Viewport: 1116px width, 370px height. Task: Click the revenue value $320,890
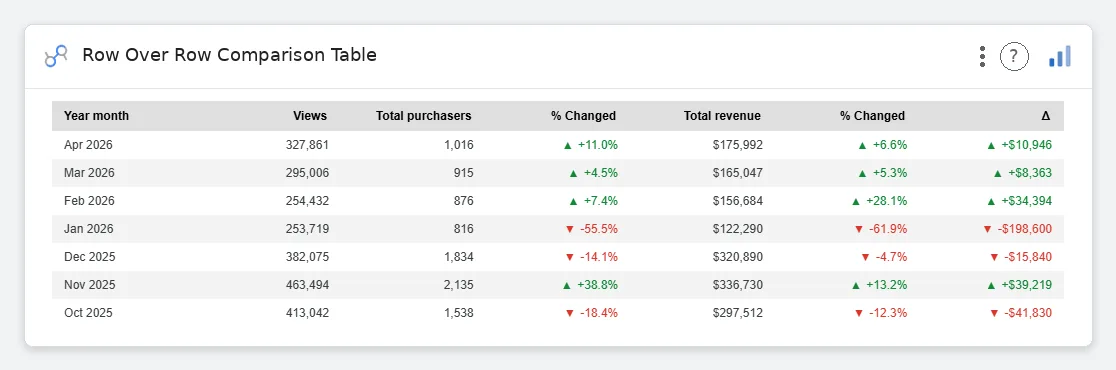pos(737,257)
